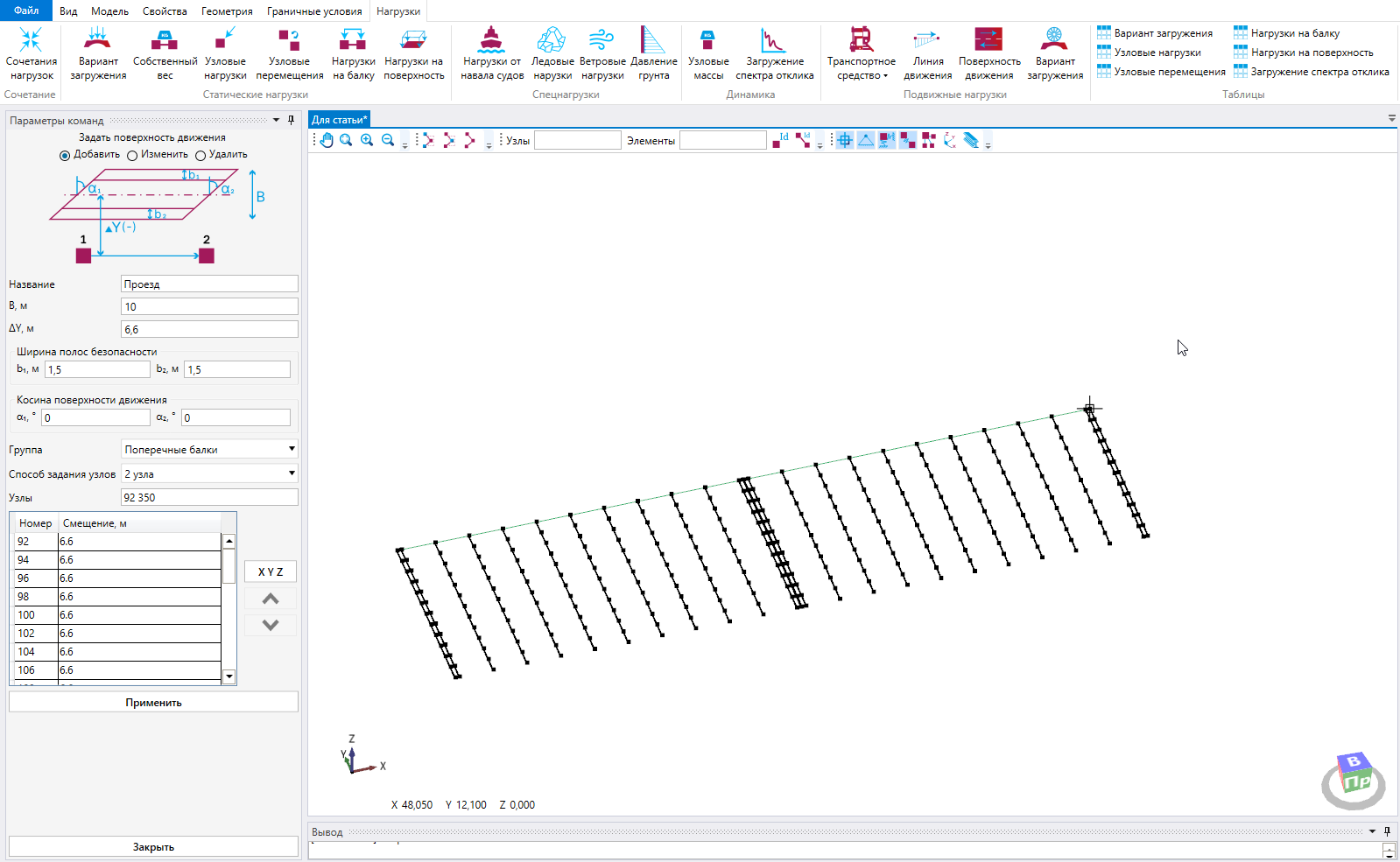Select the Для статьи document tab

340,119
